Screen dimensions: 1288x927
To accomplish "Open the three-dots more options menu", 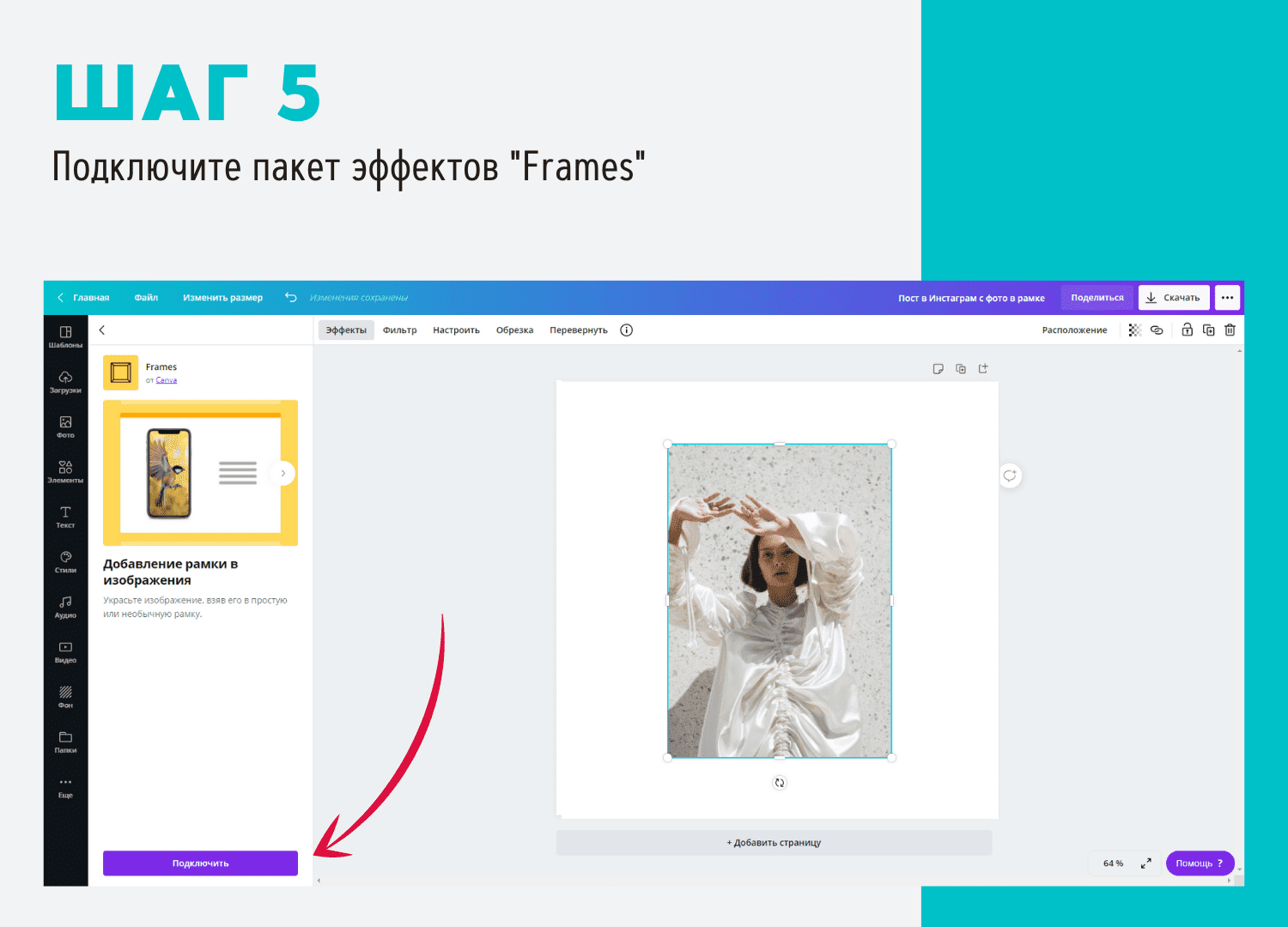I will pos(1227,298).
